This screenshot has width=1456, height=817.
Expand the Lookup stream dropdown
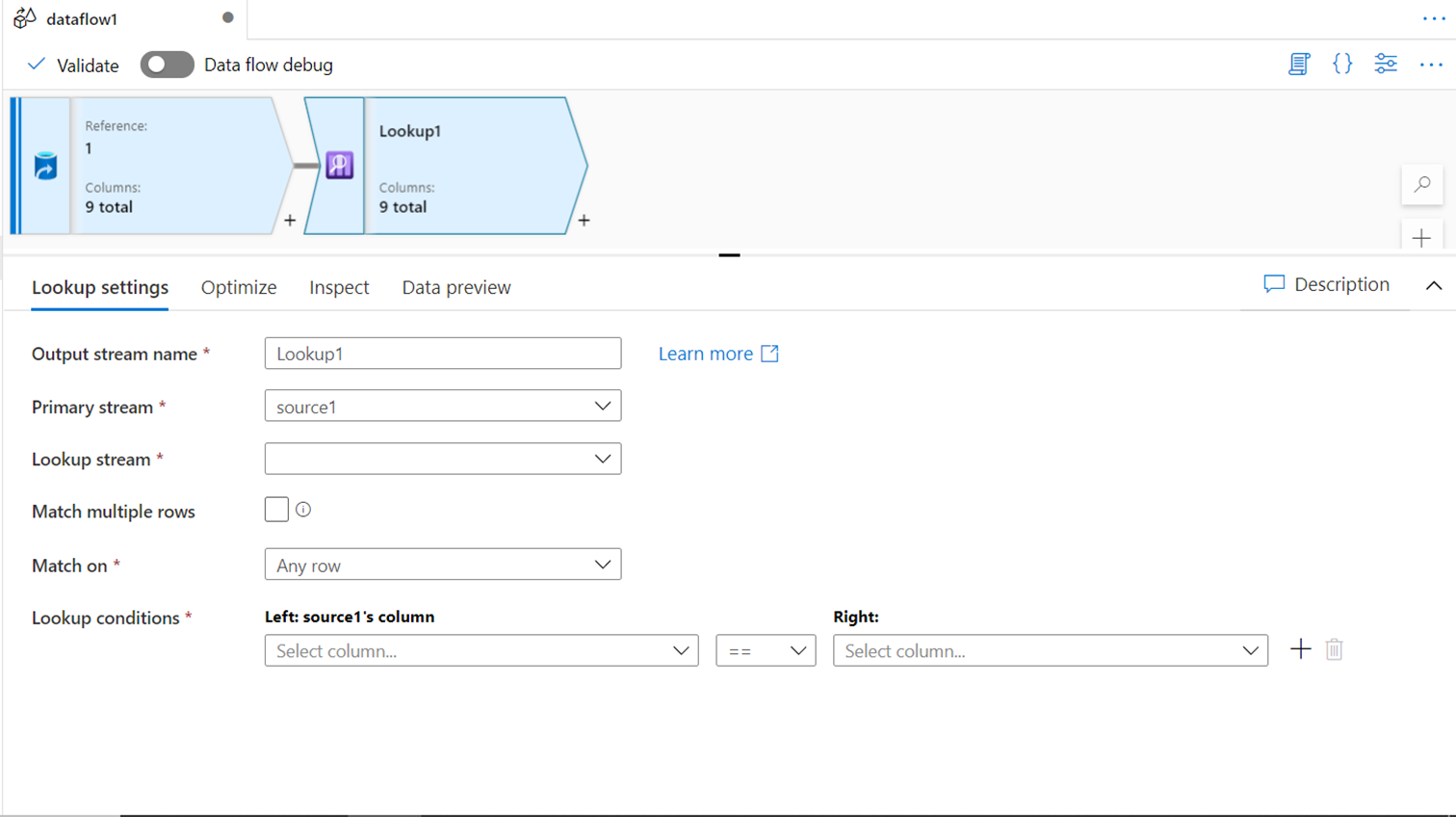coord(443,460)
